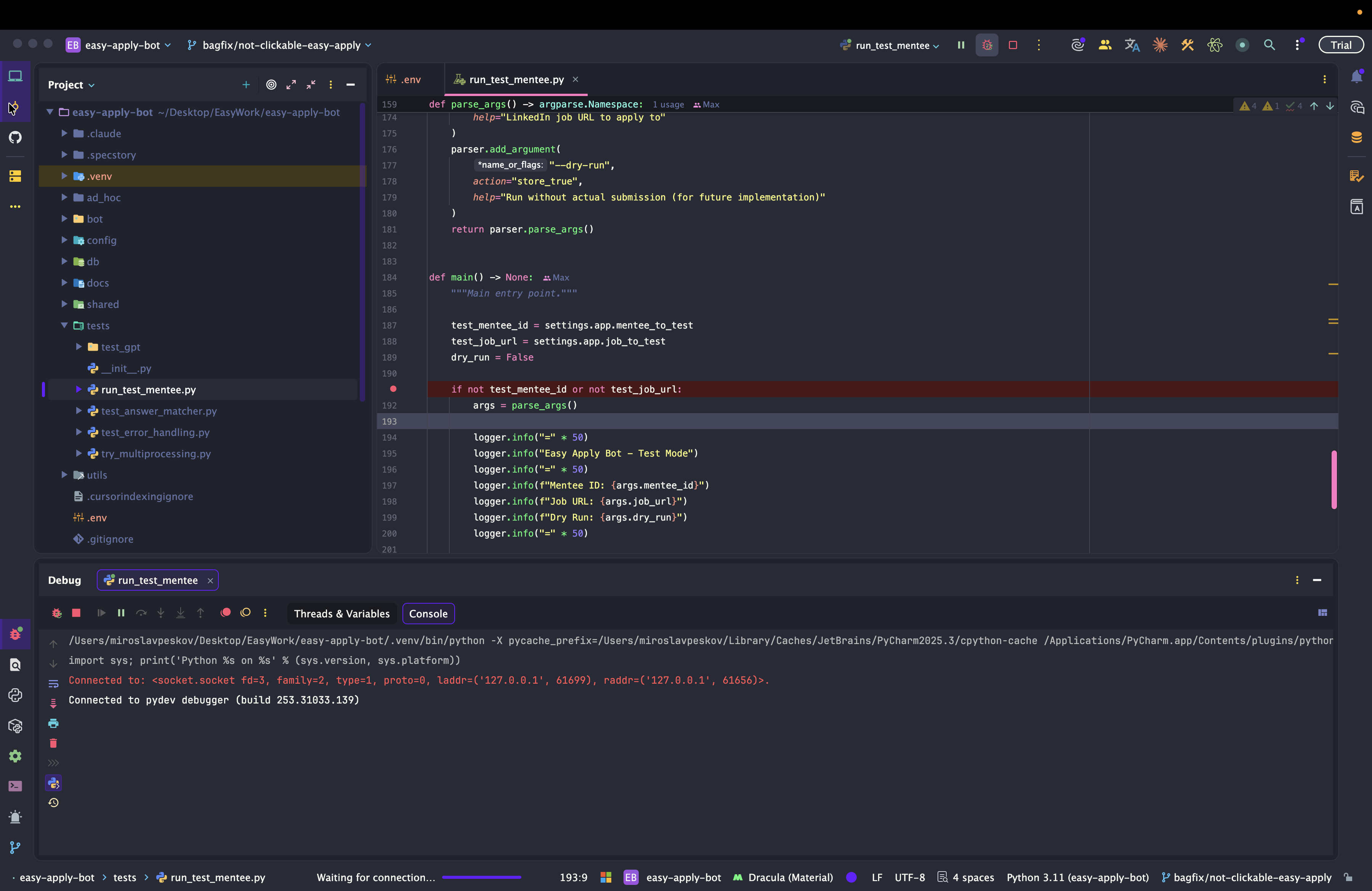Click Mute Breakpoints icon
The image size is (1372, 891).
pyautogui.click(x=245, y=613)
